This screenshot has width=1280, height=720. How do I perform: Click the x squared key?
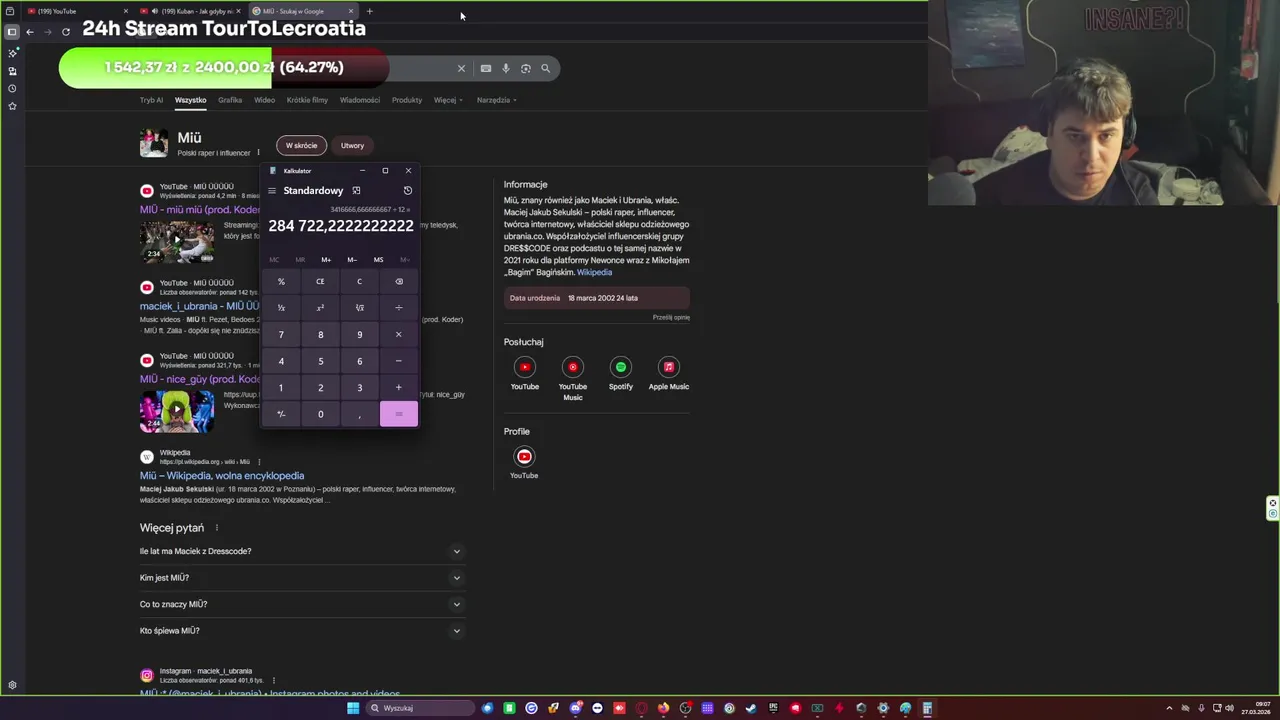[320, 308]
